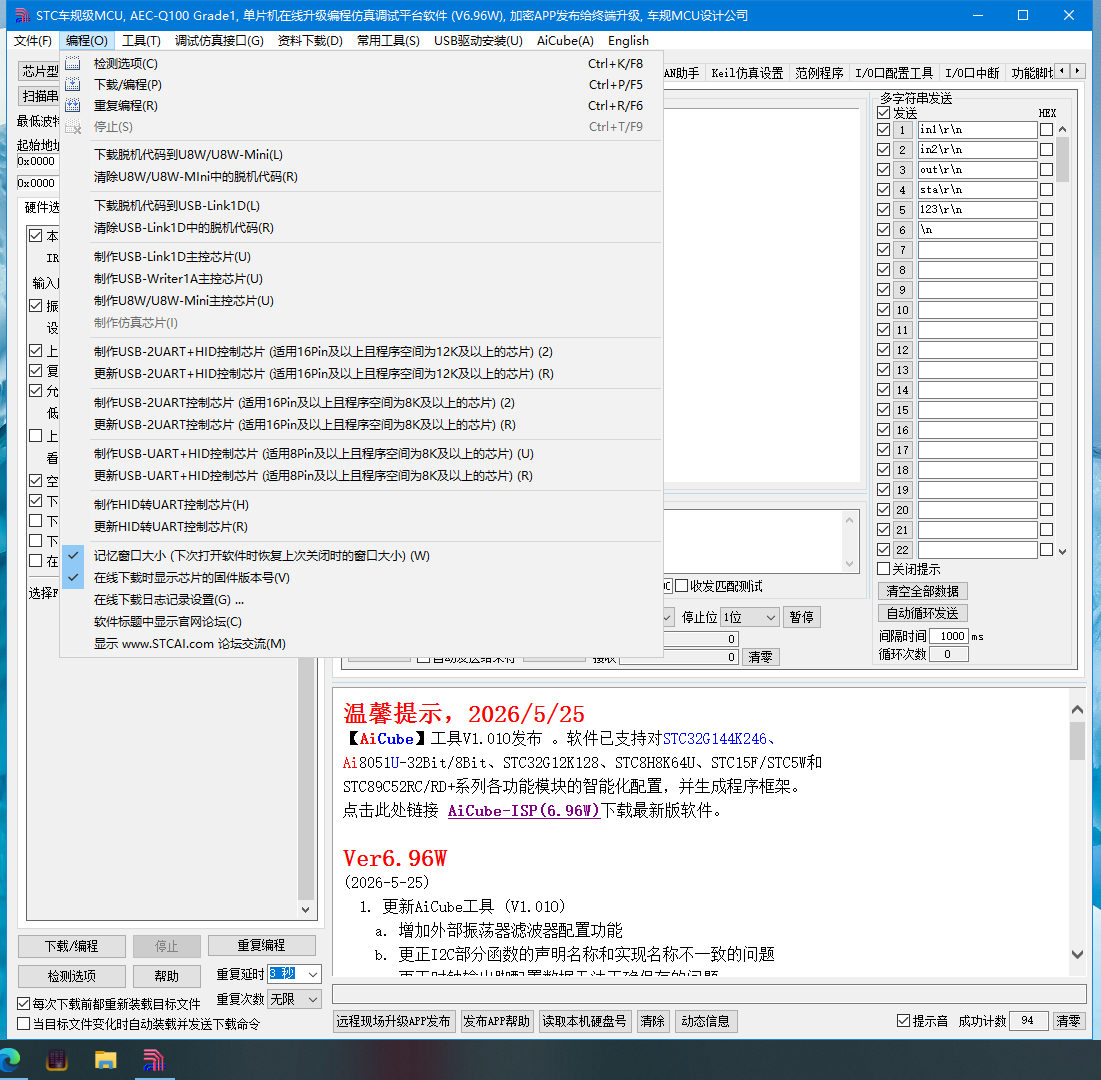This screenshot has height=1080, width=1101.
Task: Click the 暂停 button
Action: [x=801, y=617]
